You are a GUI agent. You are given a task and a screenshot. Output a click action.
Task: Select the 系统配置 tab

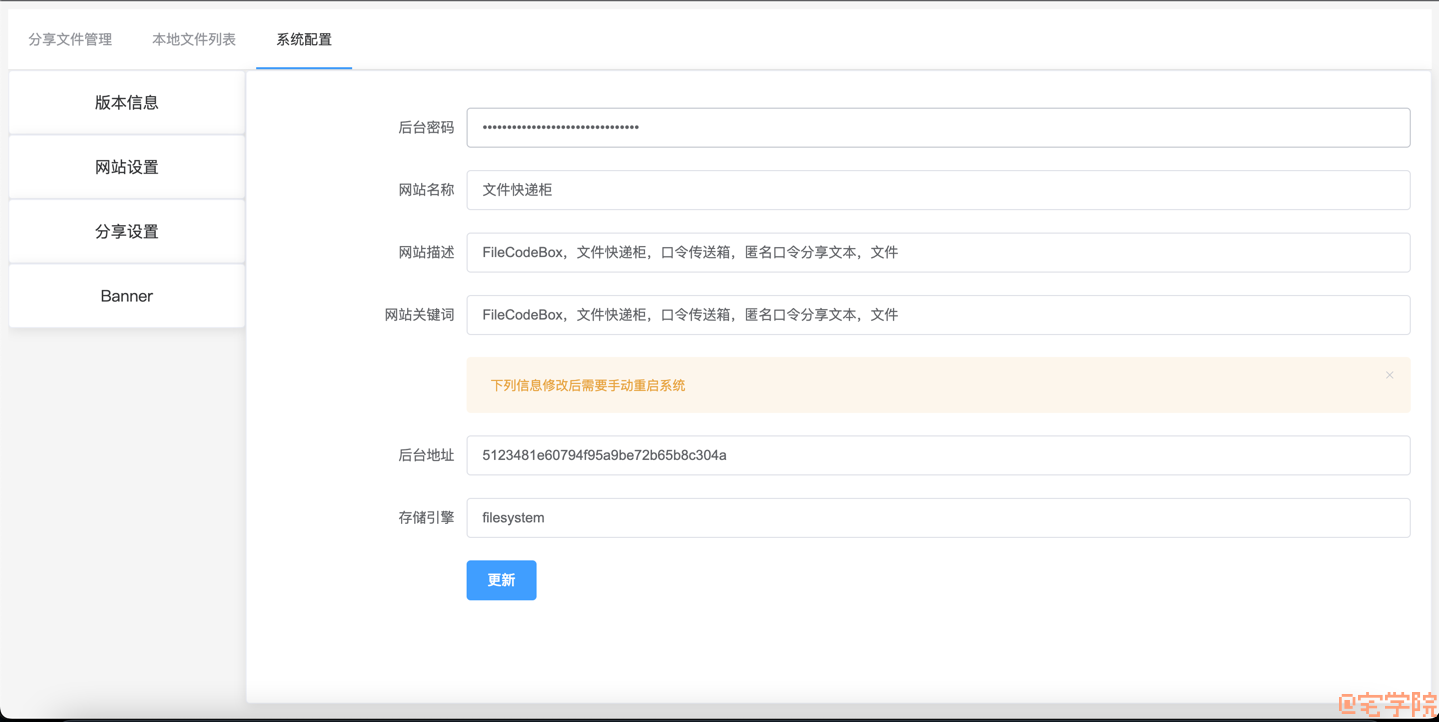click(x=304, y=40)
